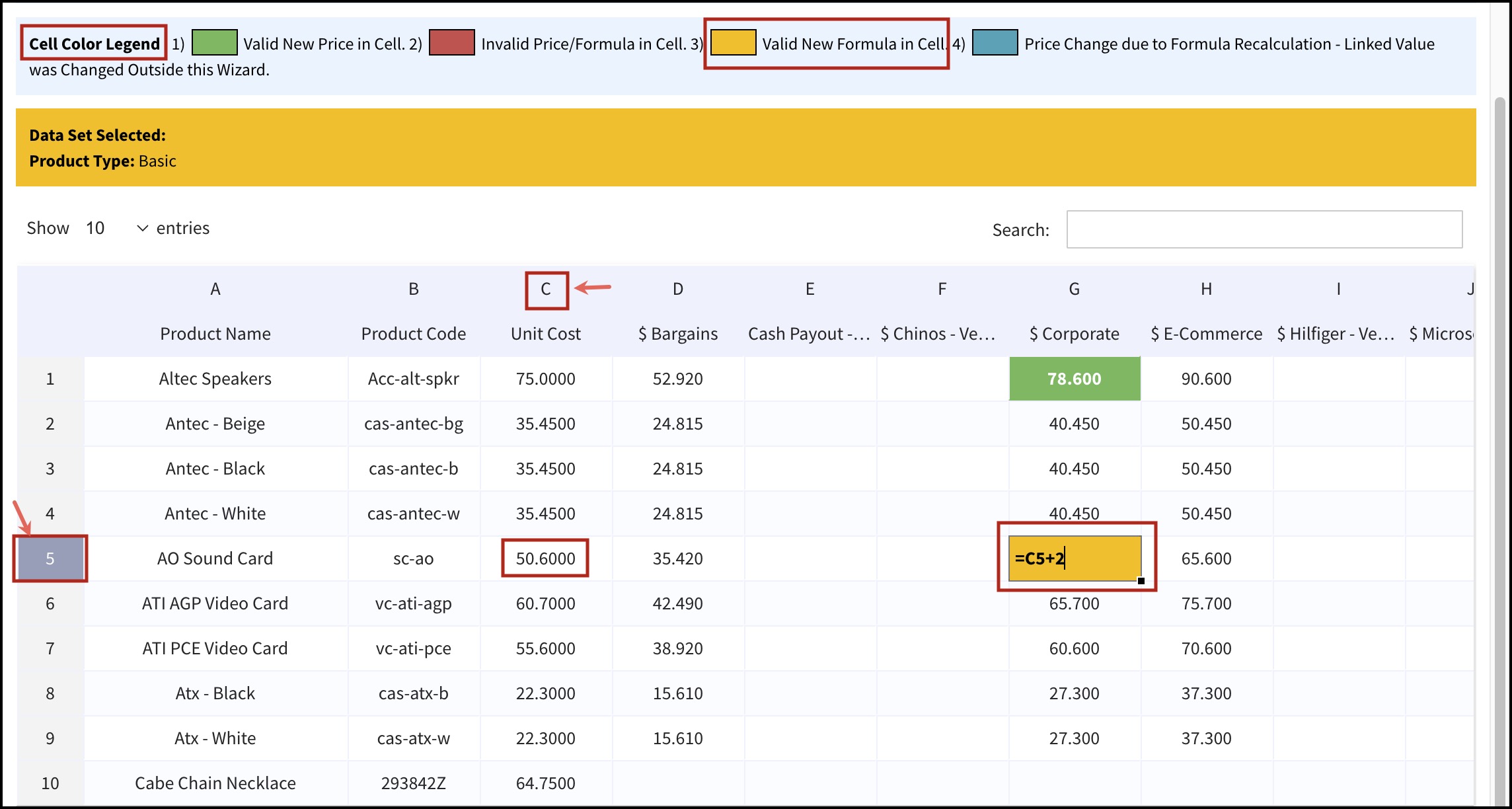Click the $ E-Commerce column title
Image resolution: width=1512 pixels, height=809 pixels.
coord(1207,334)
